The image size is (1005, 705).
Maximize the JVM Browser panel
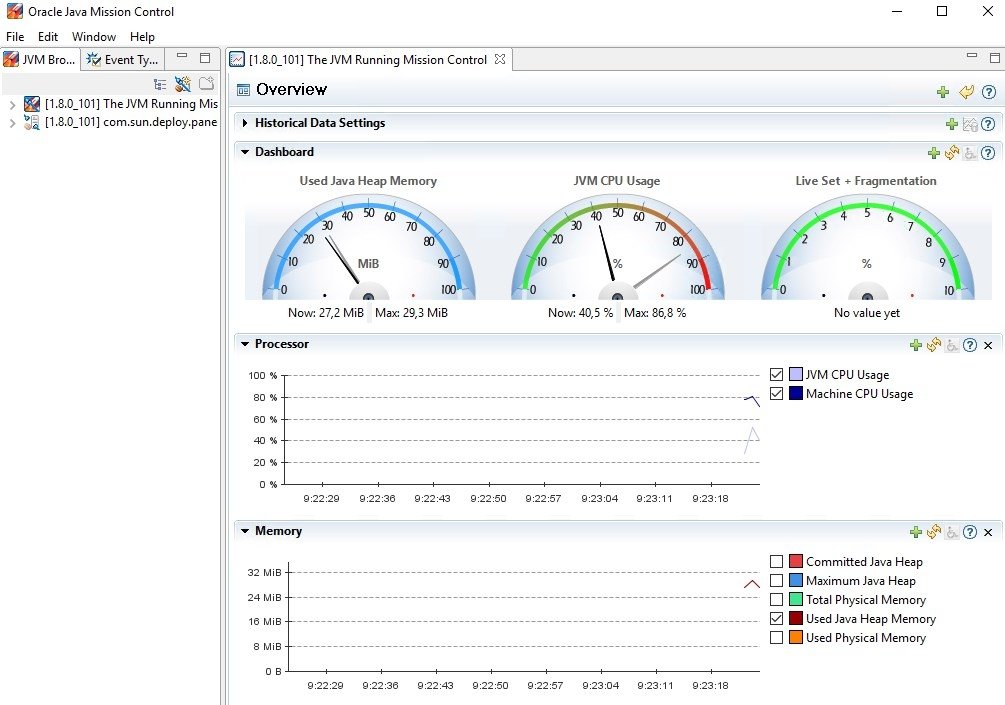coord(205,58)
